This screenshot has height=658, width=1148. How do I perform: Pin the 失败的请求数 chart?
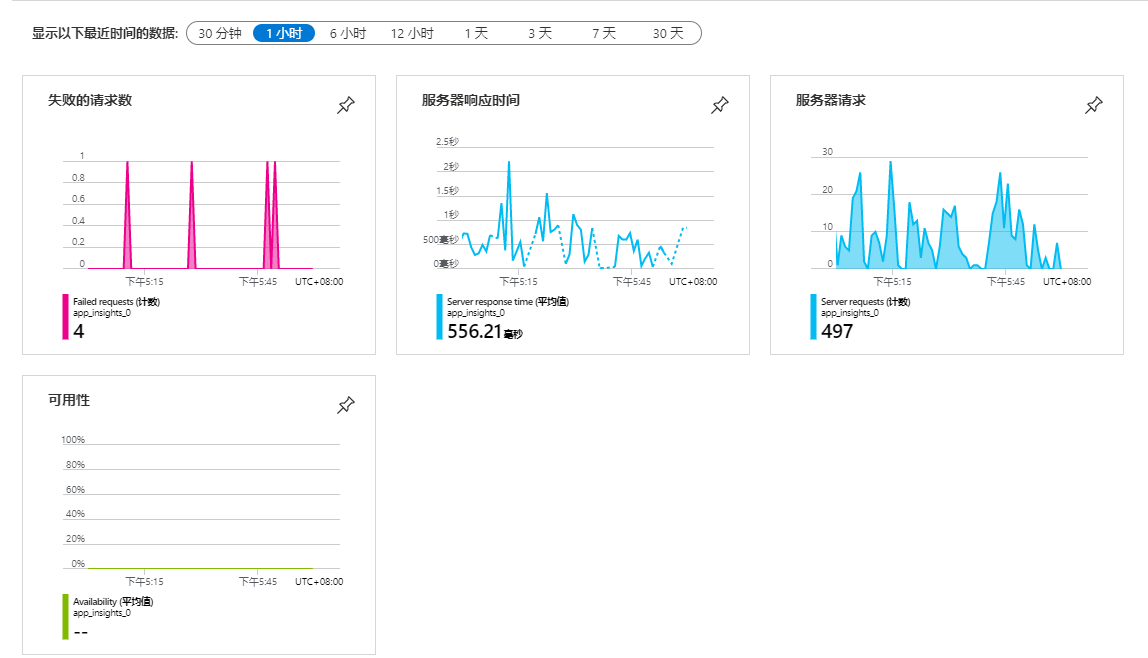(x=346, y=105)
